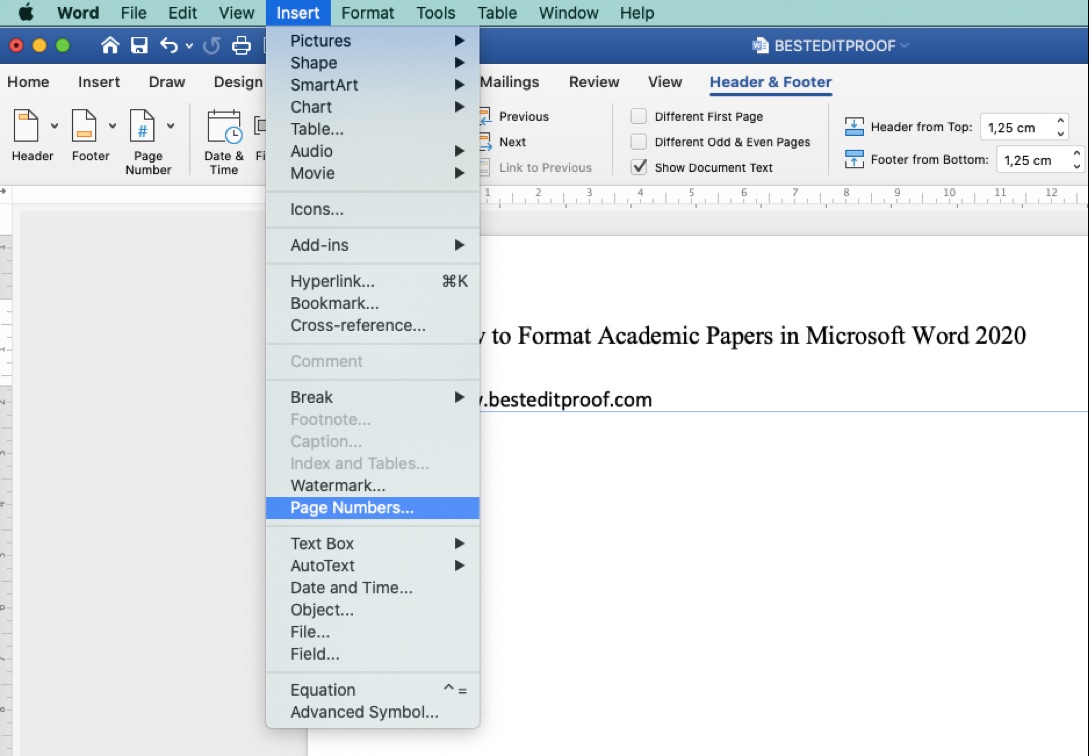Viewport: 1089px width, 756px height.
Task: Open the Pictures submenu
Action: (x=320, y=41)
